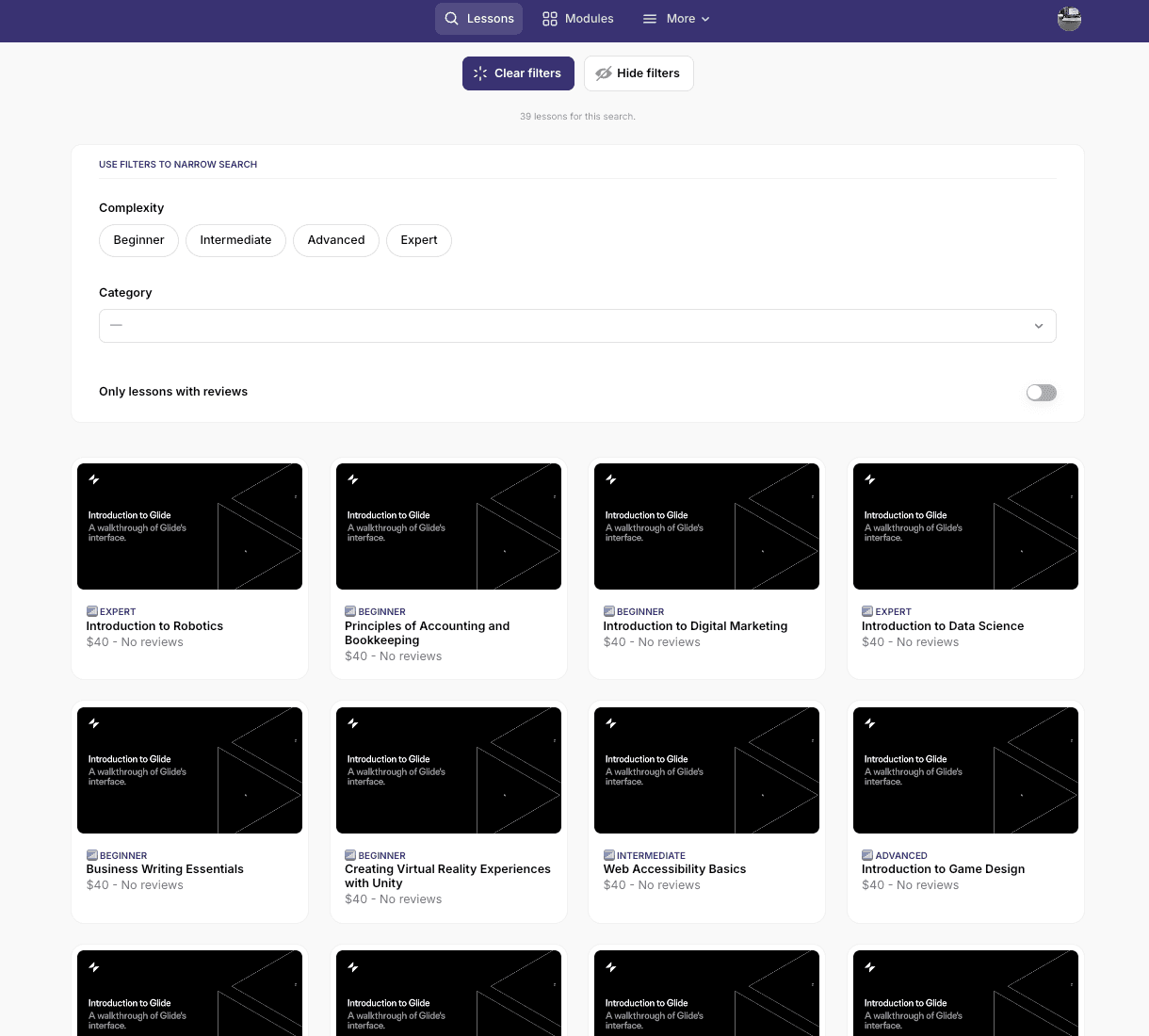Click the hamburger icon beside More
This screenshot has height=1036, width=1149.
(x=648, y=18)
